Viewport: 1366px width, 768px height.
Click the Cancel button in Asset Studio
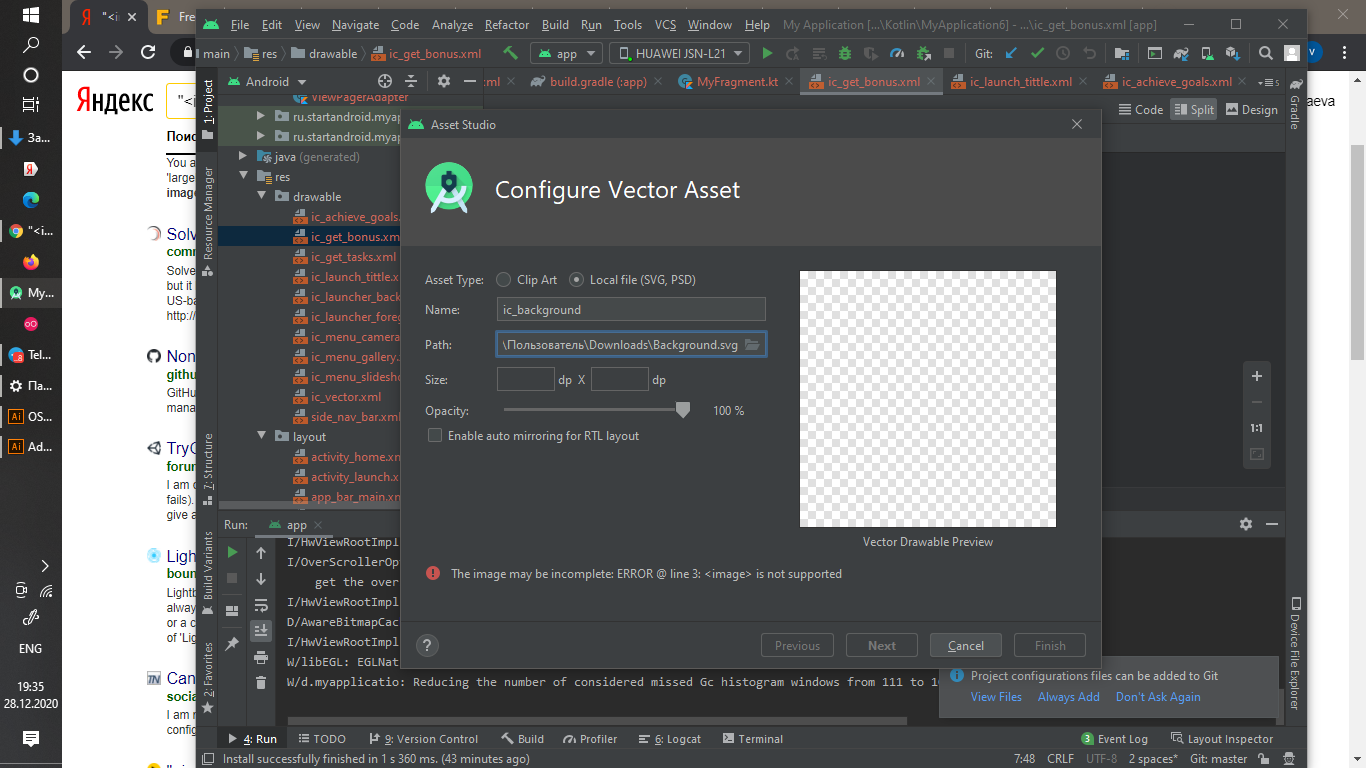pos(966,646)
